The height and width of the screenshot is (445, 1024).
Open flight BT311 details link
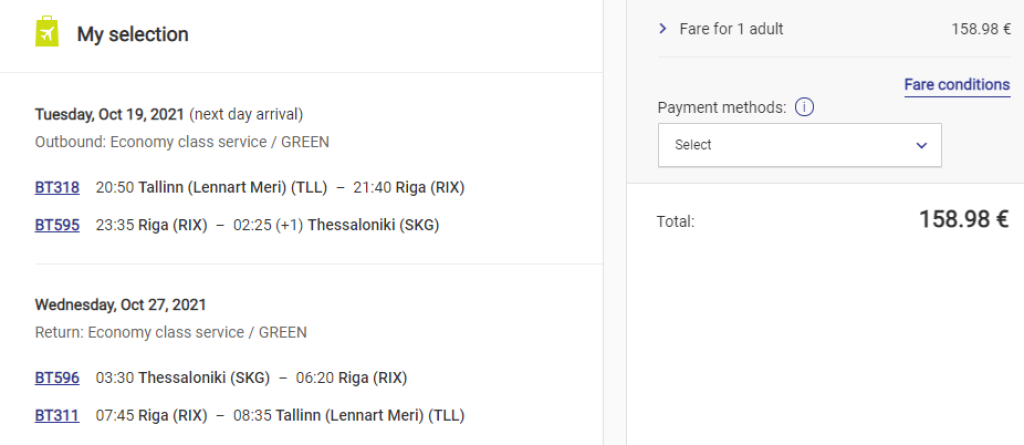pos(57,415)
